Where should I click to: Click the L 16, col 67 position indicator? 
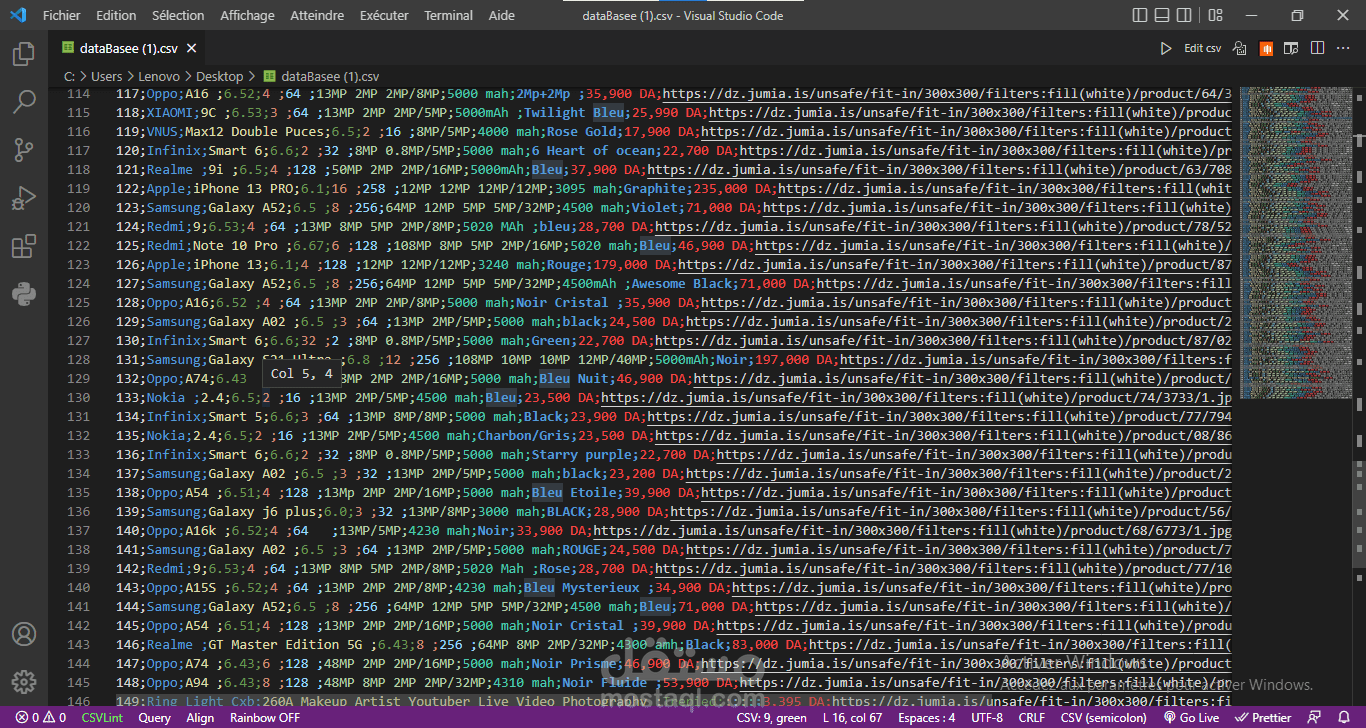coord(854,717)
